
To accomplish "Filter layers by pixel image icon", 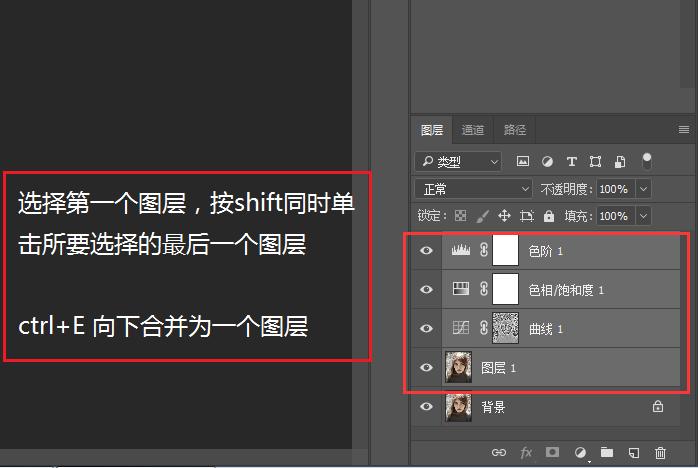I will (523, 161).
